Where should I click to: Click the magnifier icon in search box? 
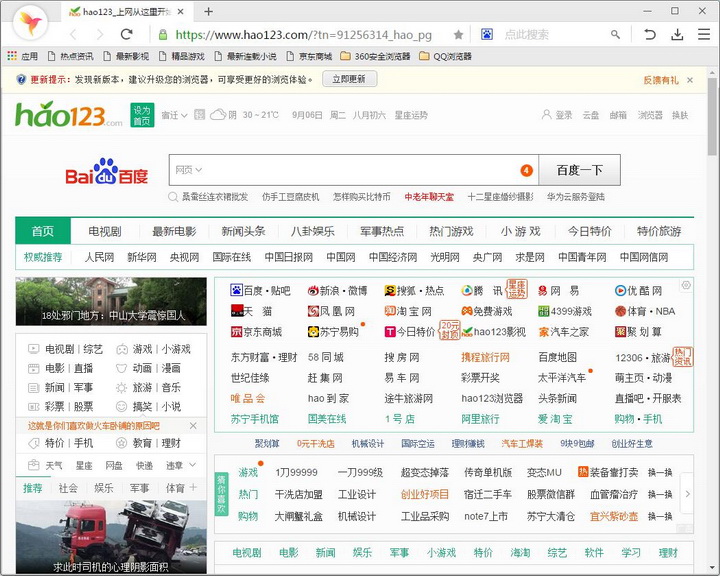tap(615, 34)
